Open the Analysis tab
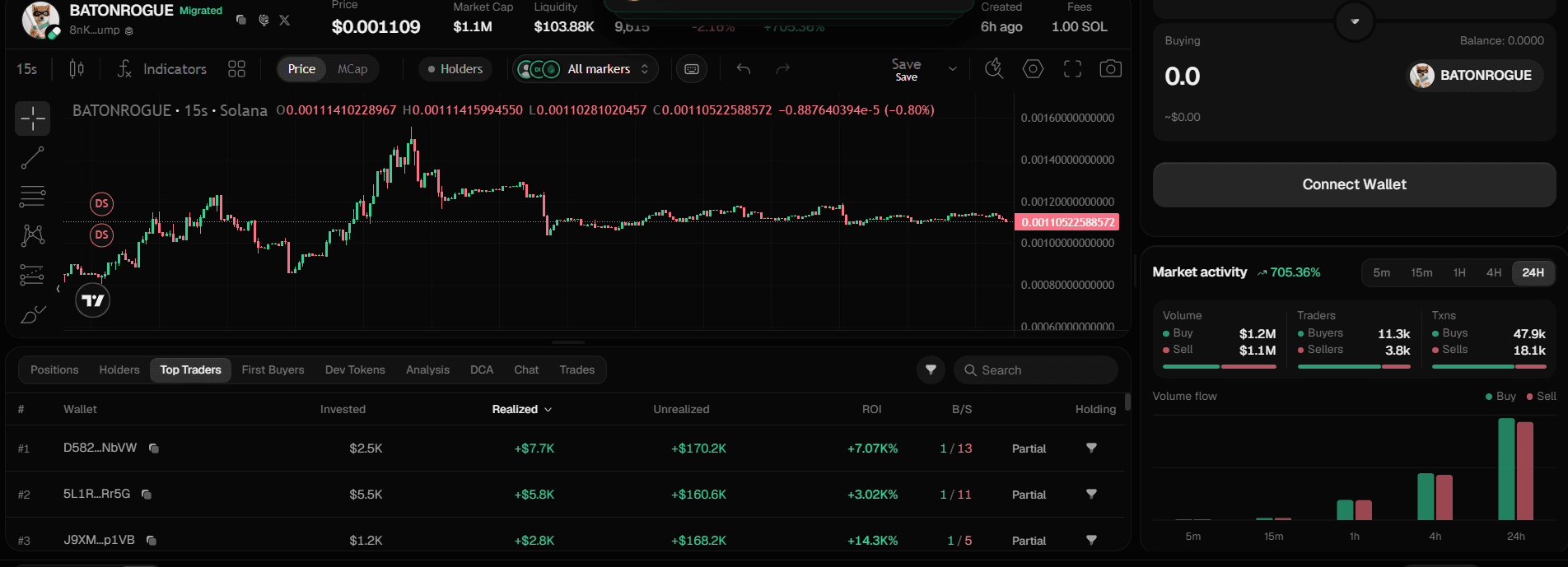 (x=427, y=369)
